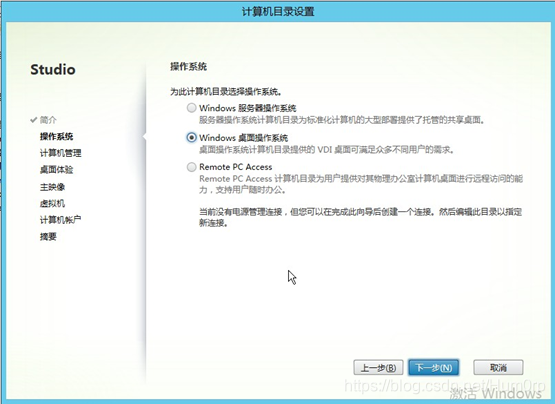Choose the Remote PC Access option

click(x=191, y=167)
